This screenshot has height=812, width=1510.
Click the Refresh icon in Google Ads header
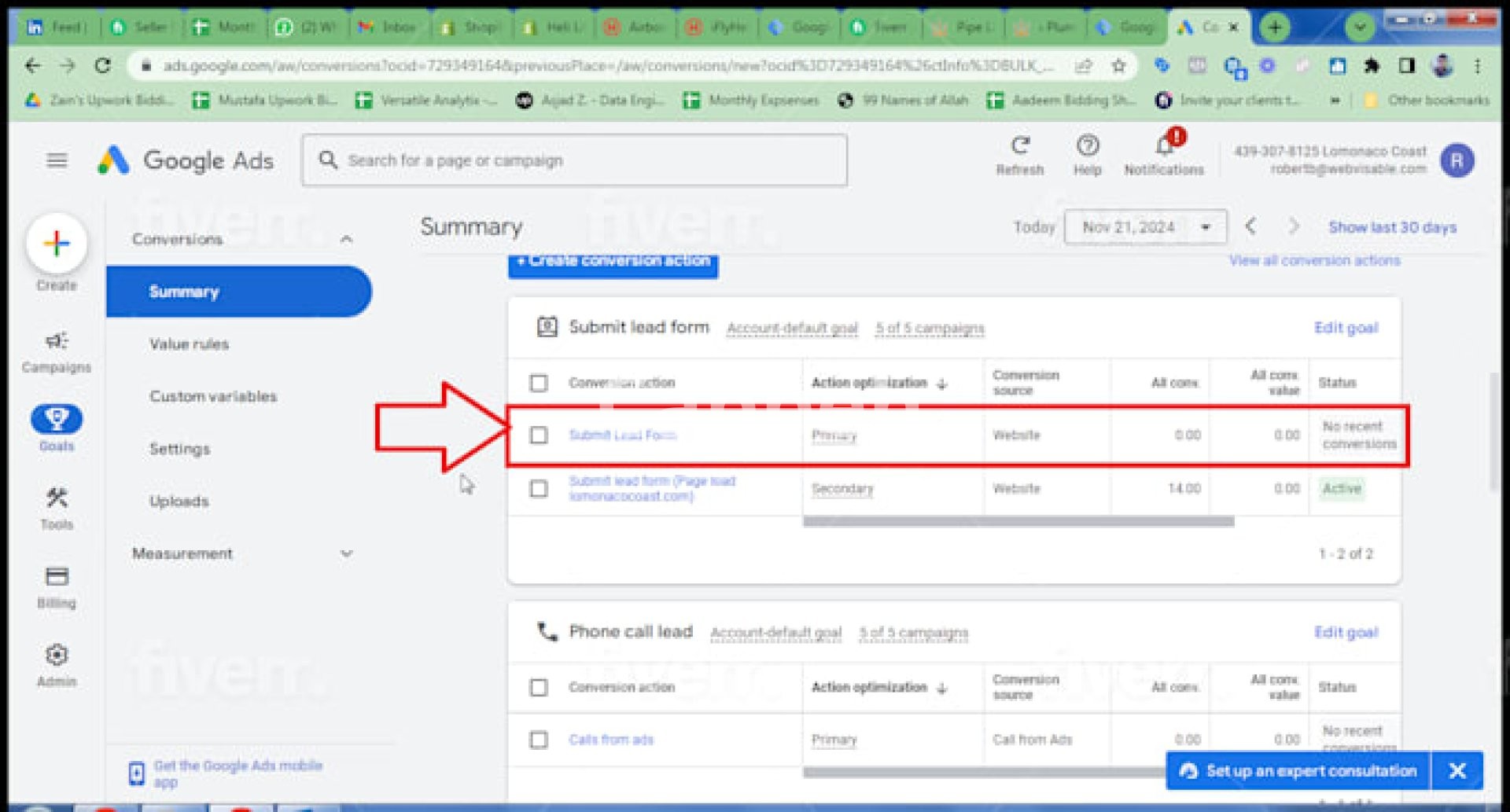(x=1019, y=146)
